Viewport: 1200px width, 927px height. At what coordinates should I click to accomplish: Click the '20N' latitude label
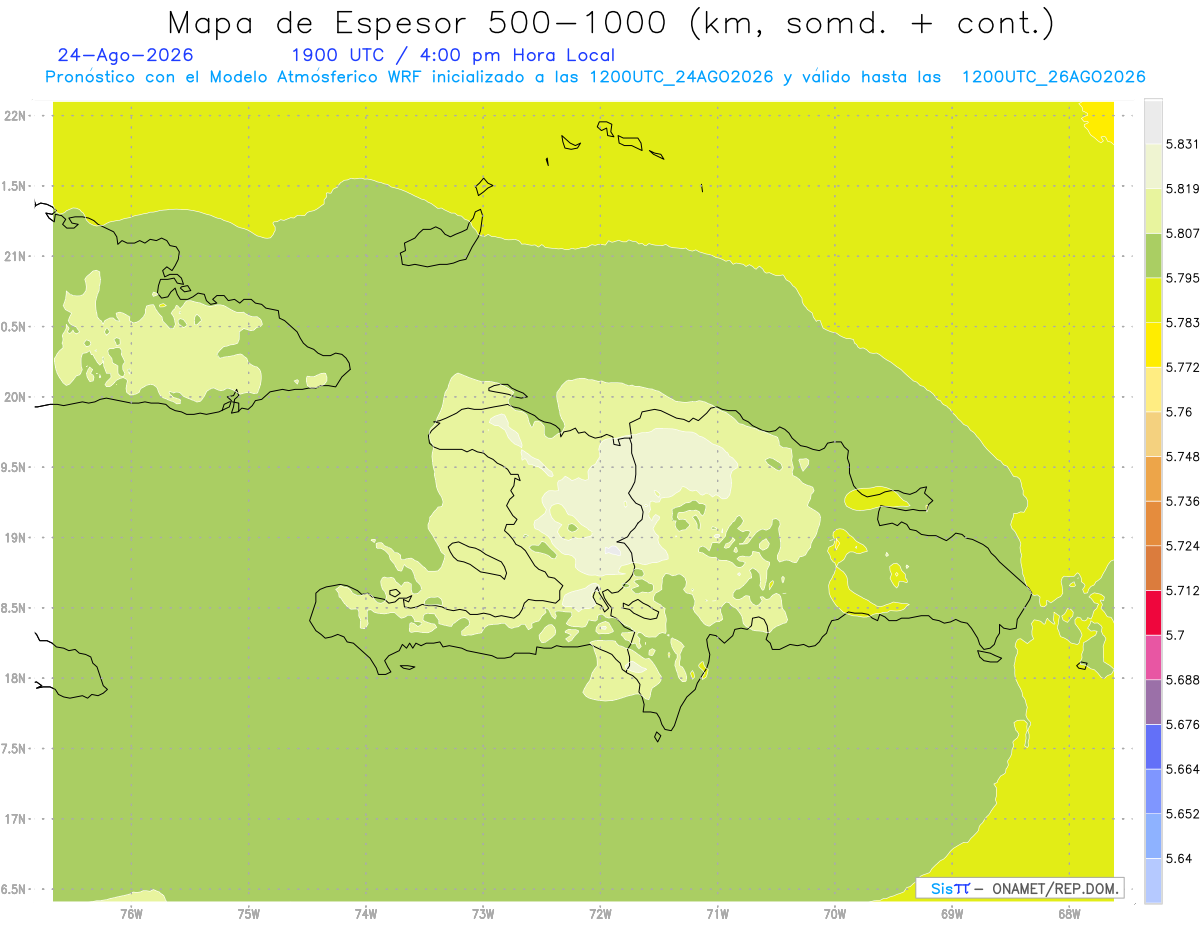click(15, 397)
